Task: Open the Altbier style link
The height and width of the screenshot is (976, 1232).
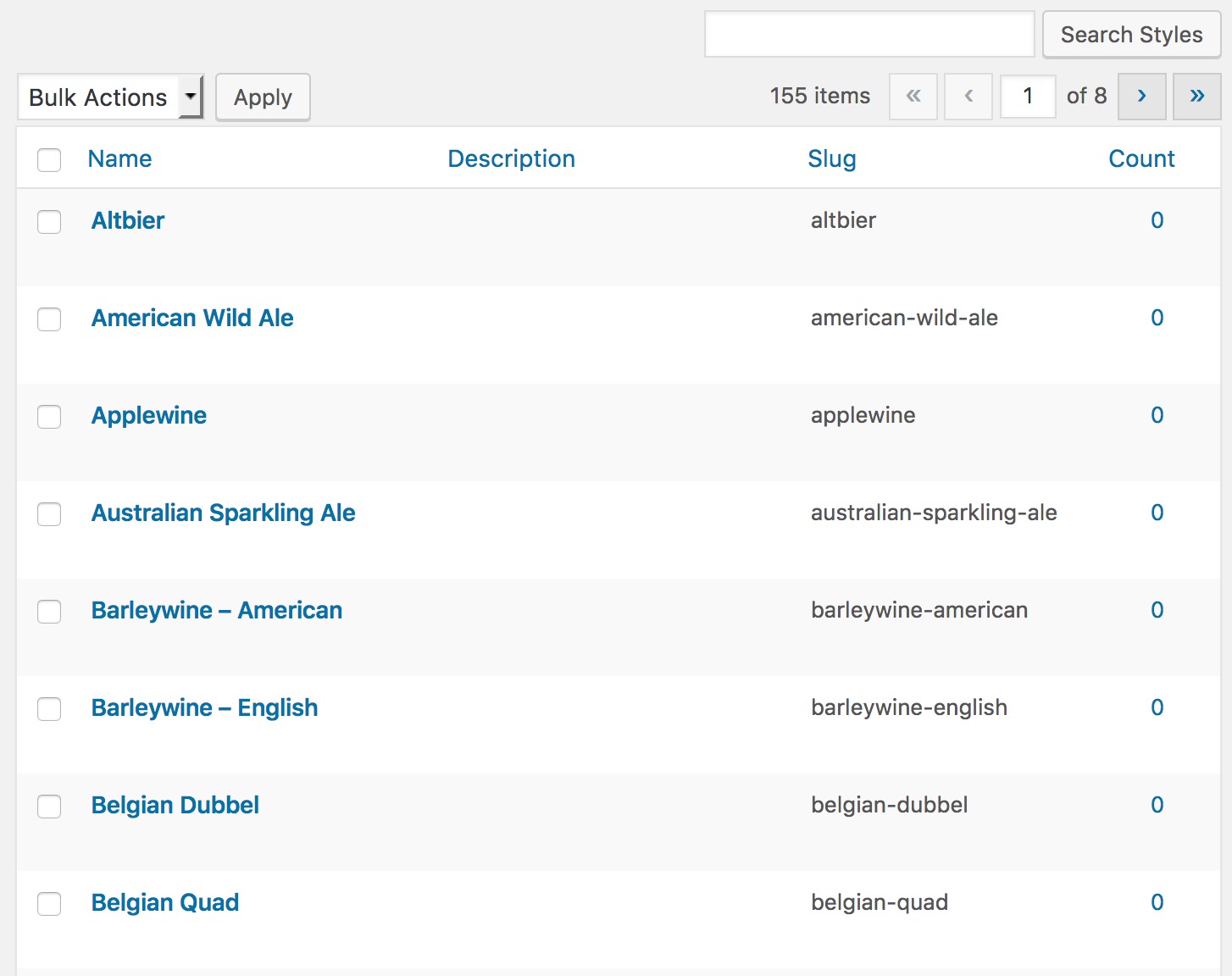Action: tap(128, 220)
